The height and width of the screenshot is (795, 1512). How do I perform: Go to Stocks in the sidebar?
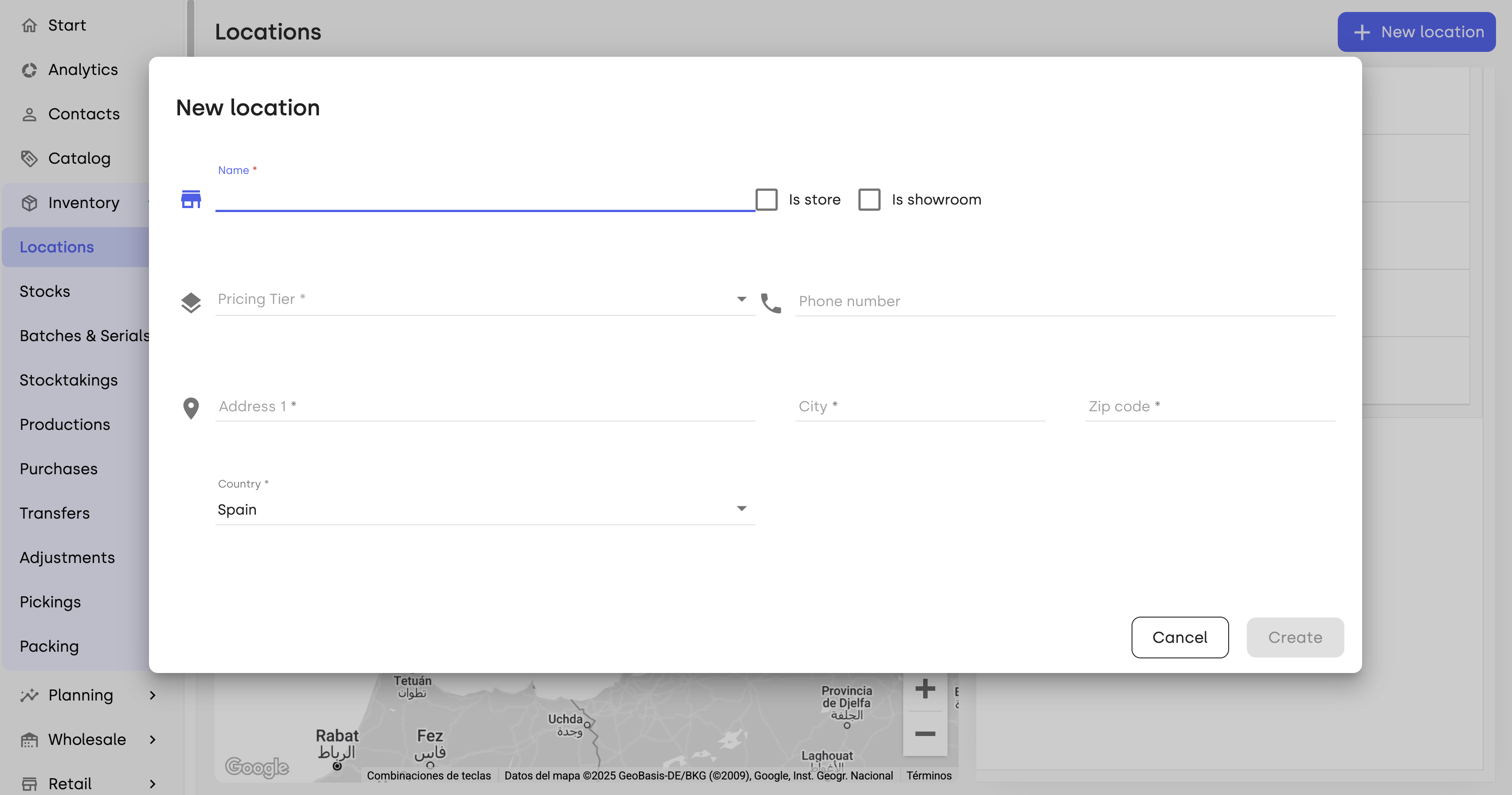tap(45, 292)
